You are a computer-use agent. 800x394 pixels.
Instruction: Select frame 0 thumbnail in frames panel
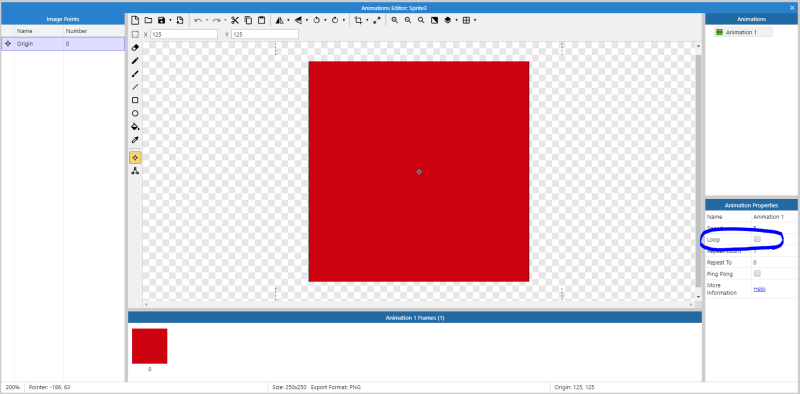tap(149, 346)
